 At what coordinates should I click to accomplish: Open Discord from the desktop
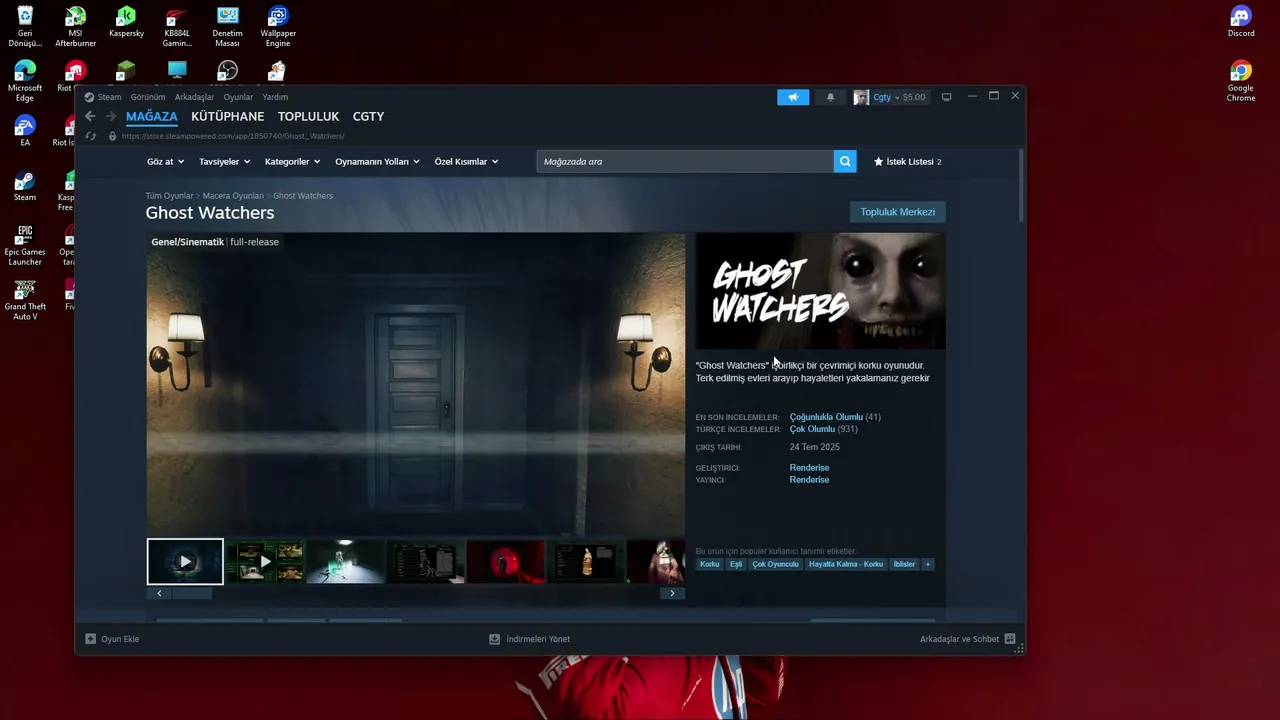pos(1241,22)
